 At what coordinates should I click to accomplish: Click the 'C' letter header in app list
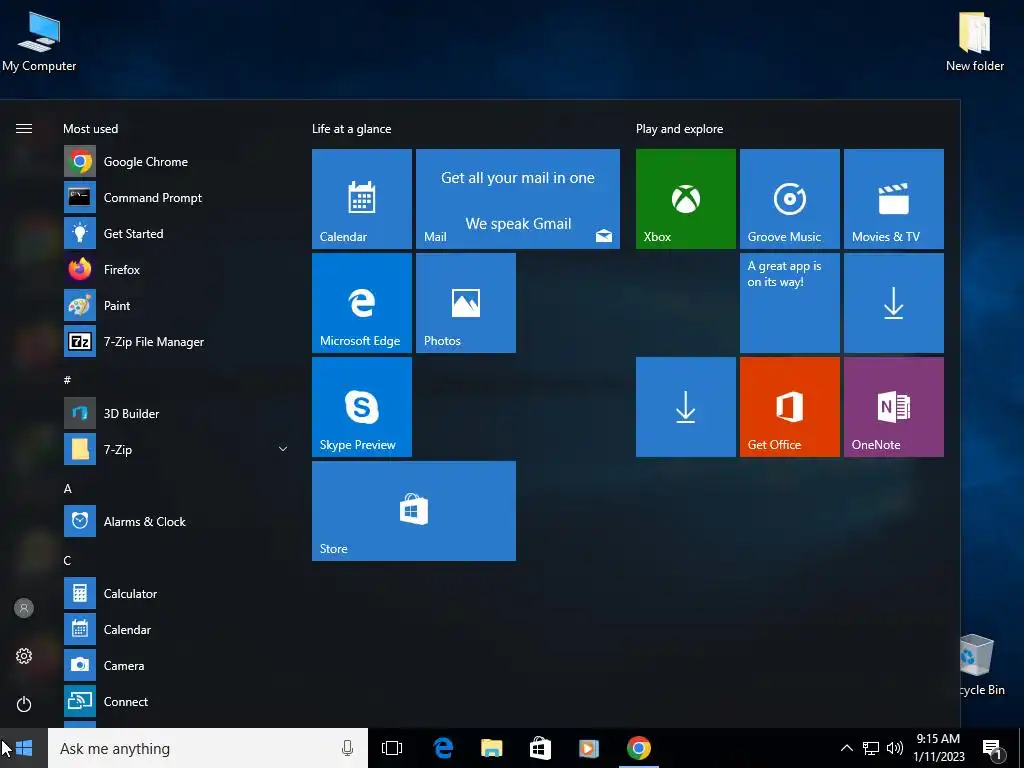(x=67, y=560)
